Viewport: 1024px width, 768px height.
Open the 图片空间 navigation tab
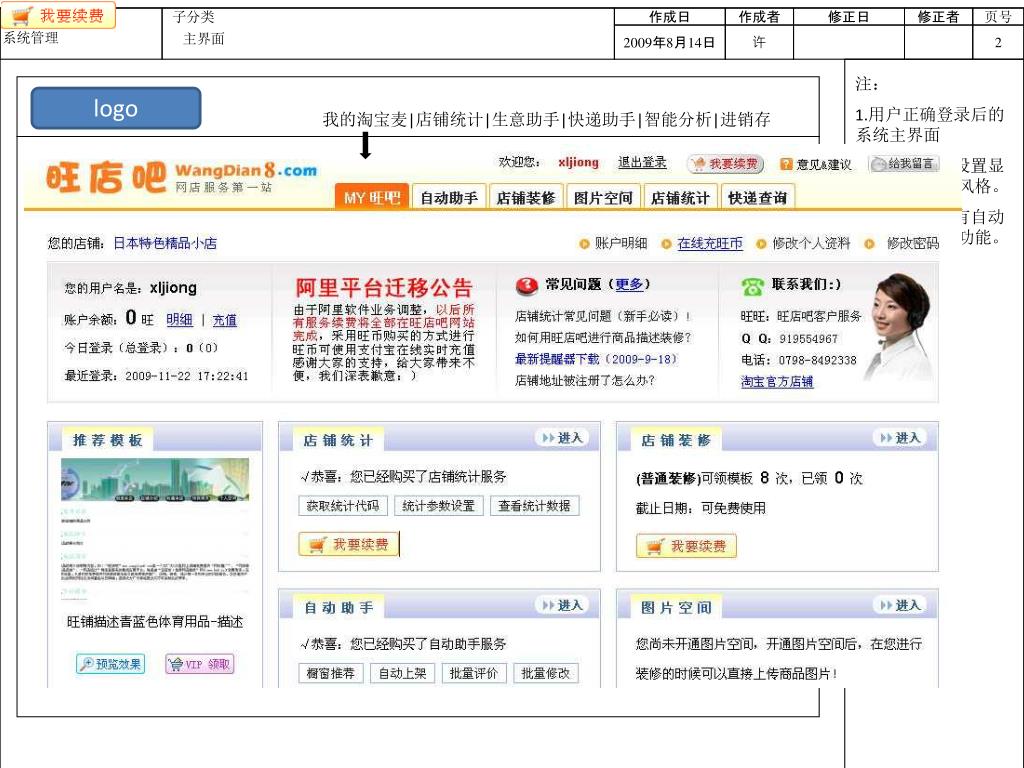tap(603, 198)
